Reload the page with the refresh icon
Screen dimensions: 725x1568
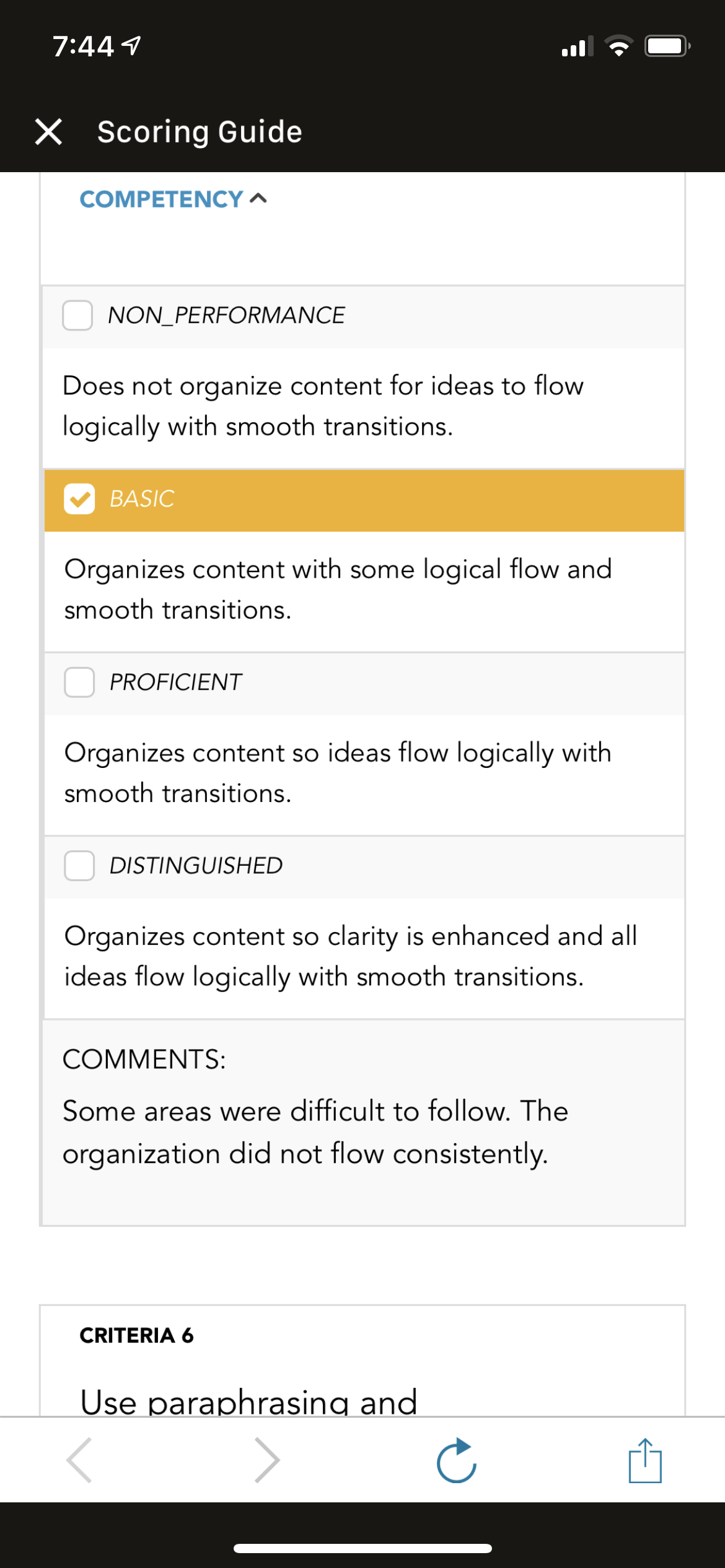point(457,1460)
